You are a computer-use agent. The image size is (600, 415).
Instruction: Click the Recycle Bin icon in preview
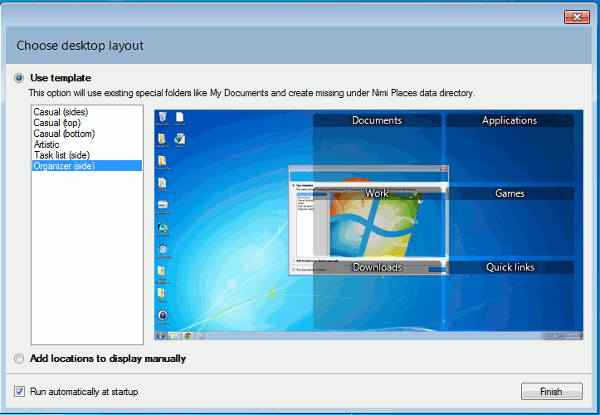tap(162, 119)
